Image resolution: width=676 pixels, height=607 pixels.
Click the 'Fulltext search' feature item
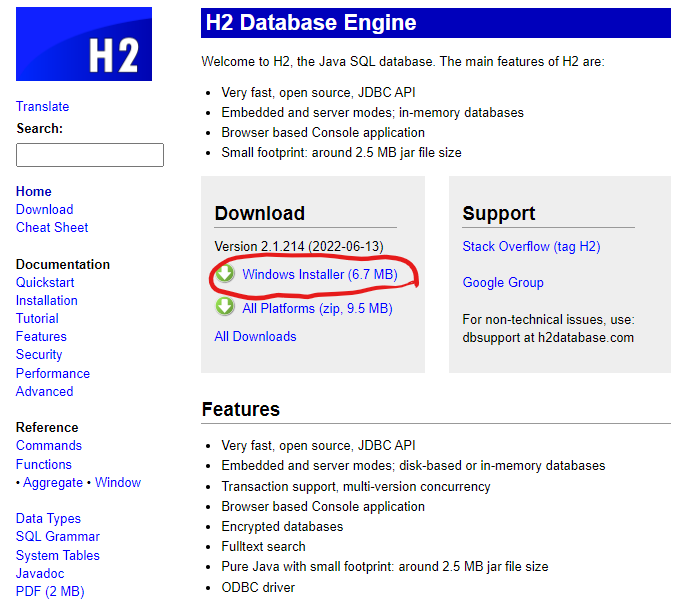click(x=263, y=547)
